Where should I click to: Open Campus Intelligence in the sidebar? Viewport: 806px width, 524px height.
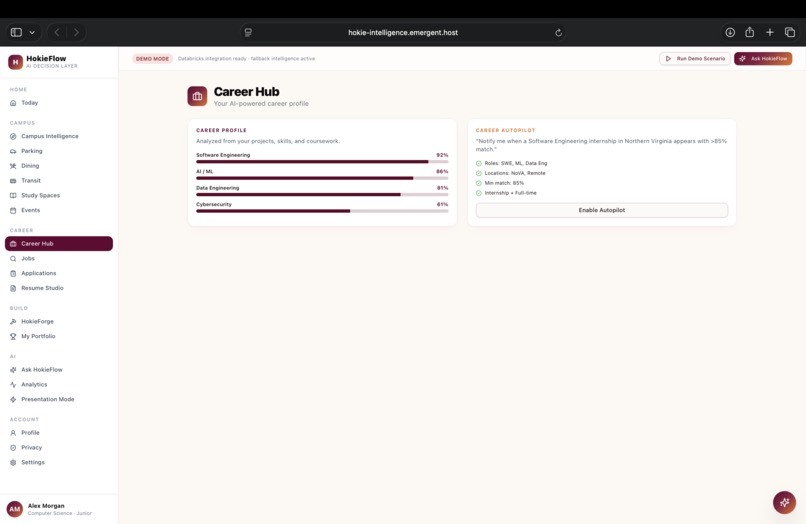pos(59,136)
